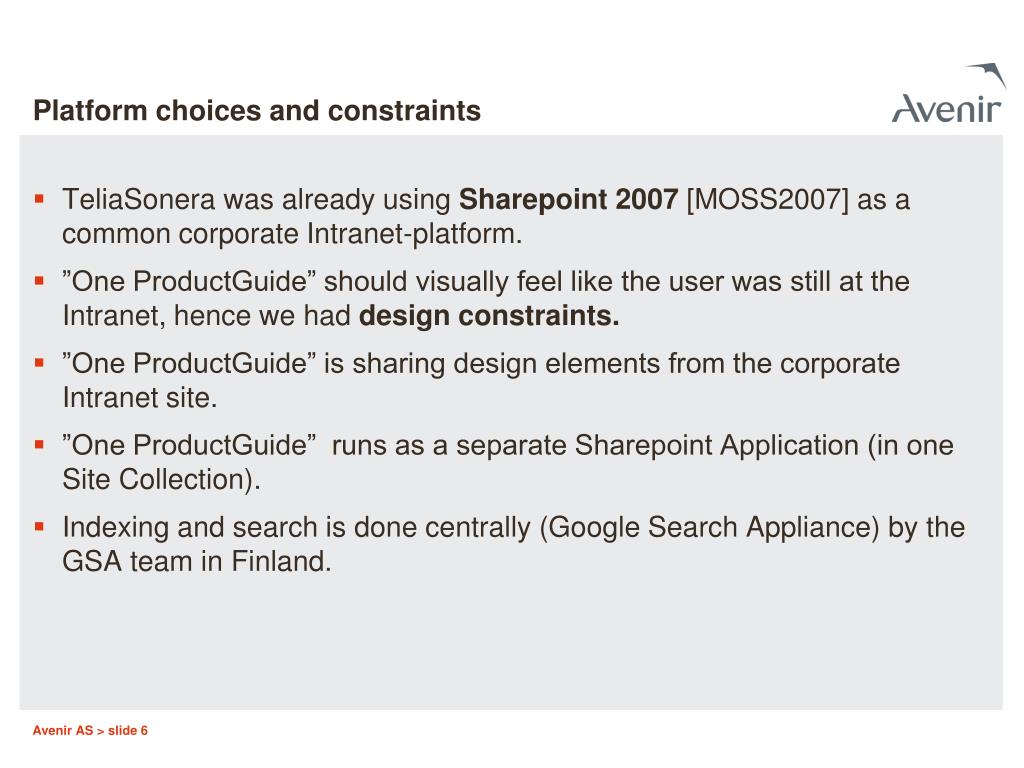This screenshot has width=1024, height=768.
Task: Click the bullet beside 'runs as a separate'
Action: point(39,445)
